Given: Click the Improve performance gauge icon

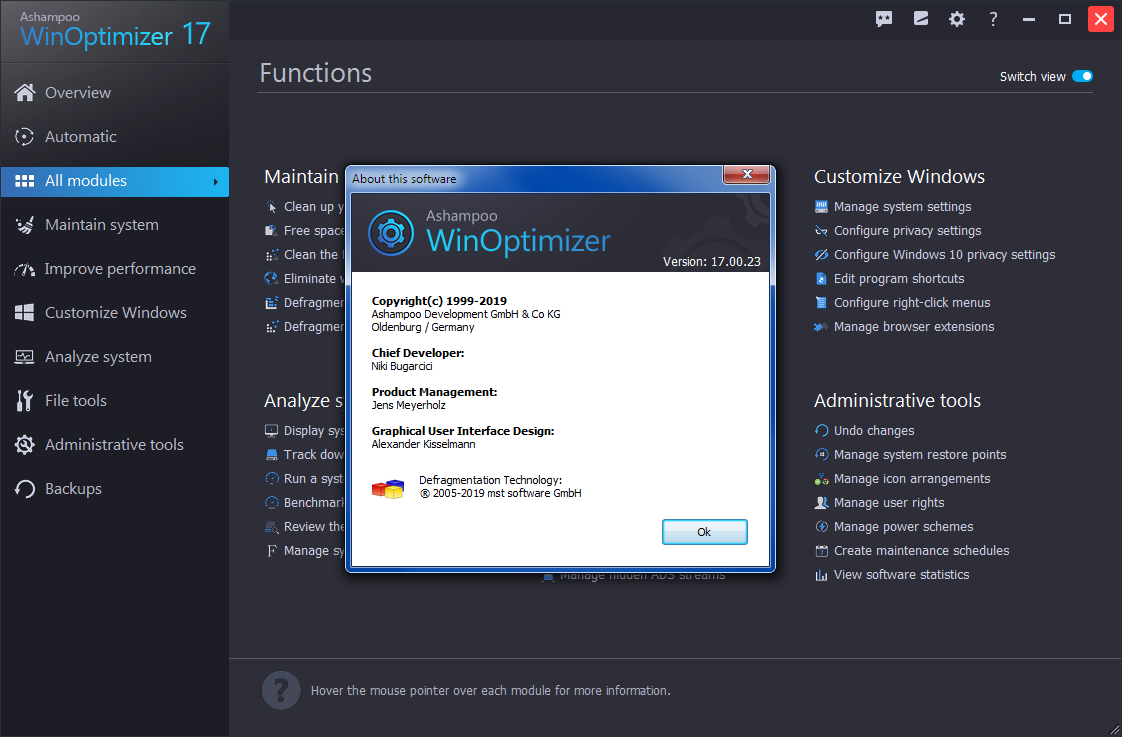Looking at the screenshot, I should (24, 269).
